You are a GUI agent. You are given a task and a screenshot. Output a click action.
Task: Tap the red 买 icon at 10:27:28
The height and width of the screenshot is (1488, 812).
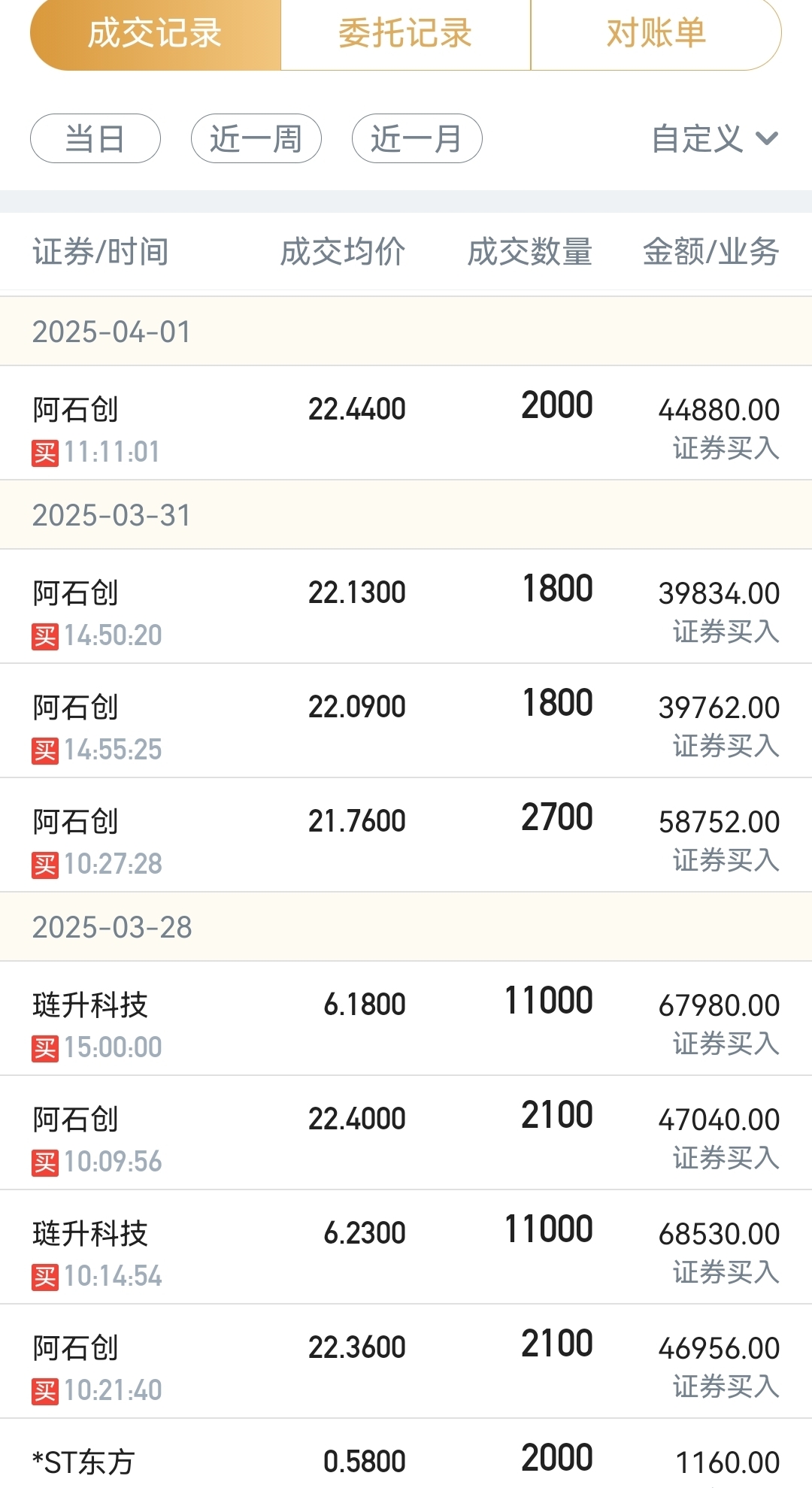click(45, 865)
